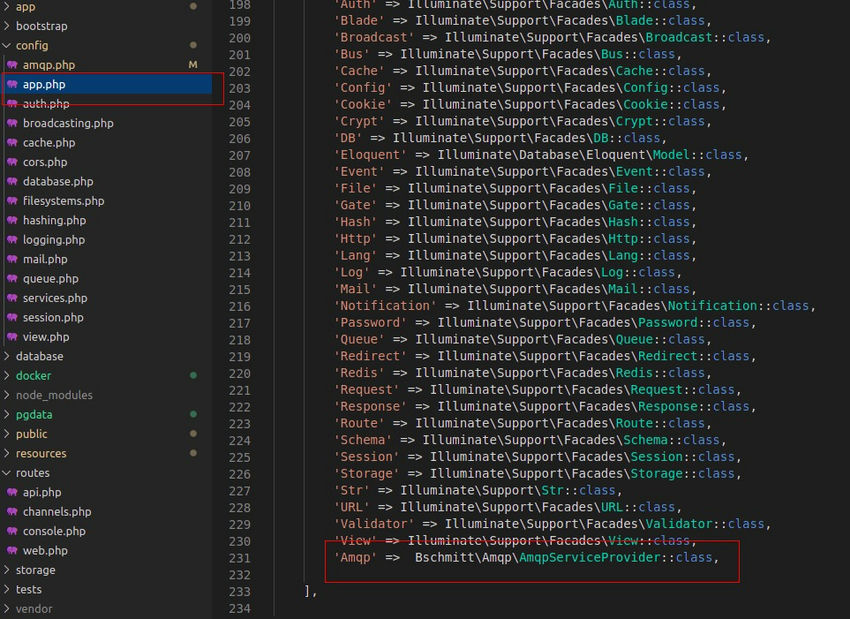The height and width of the screenshot is (619, 850).
Task: Click the PHP icon beside cache.php
Action: point(12,143)
